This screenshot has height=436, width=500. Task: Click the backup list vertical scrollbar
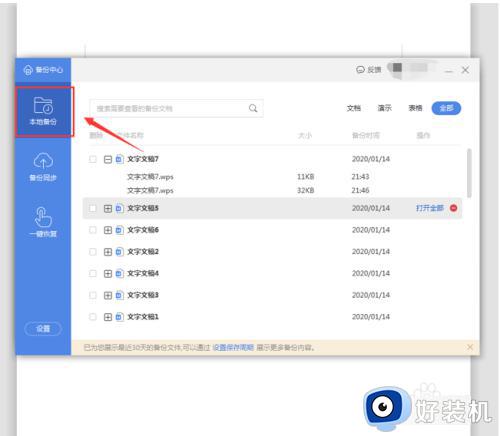pyautogui.click(x=469, y=173)
